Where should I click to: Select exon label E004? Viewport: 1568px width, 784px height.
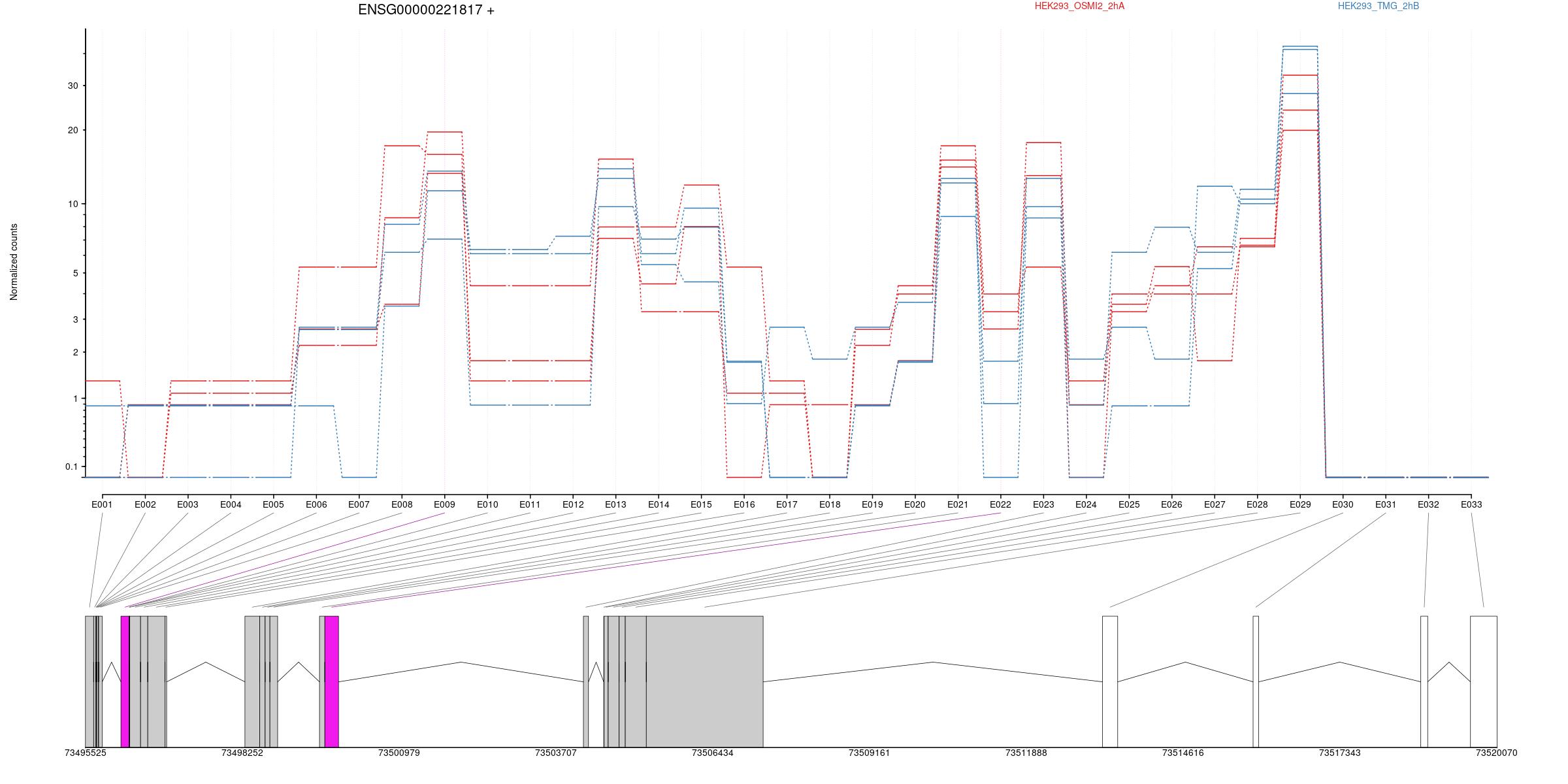(231, 504)
